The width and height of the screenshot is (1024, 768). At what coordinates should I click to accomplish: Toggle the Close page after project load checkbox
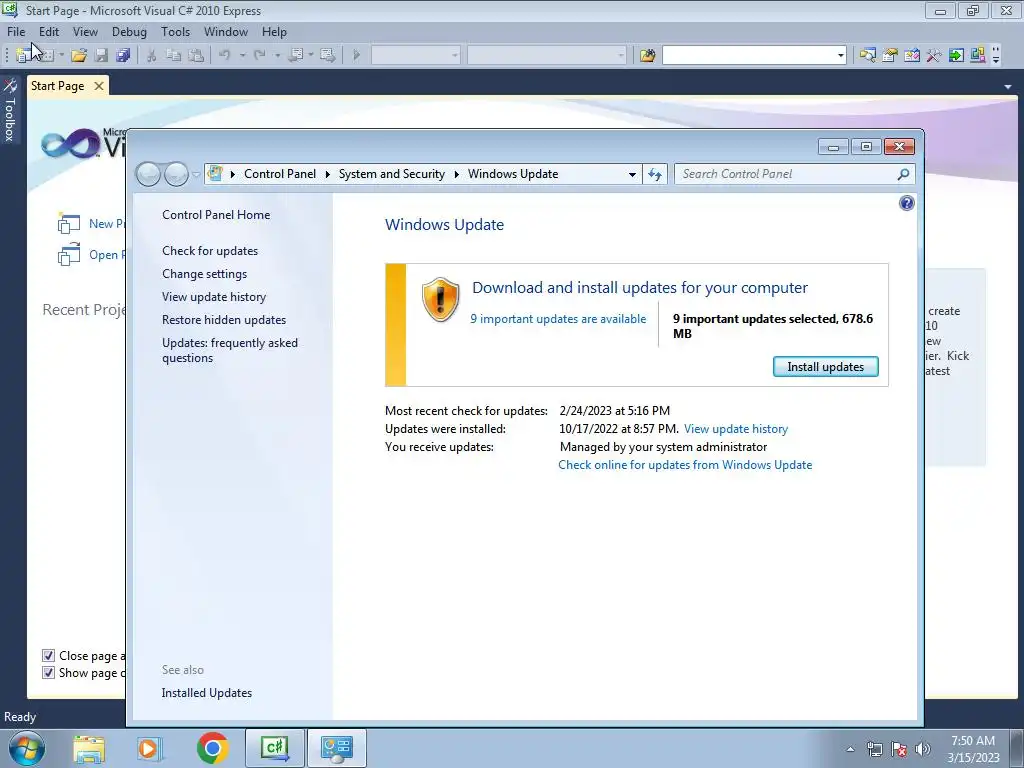(x=48, y=656)
